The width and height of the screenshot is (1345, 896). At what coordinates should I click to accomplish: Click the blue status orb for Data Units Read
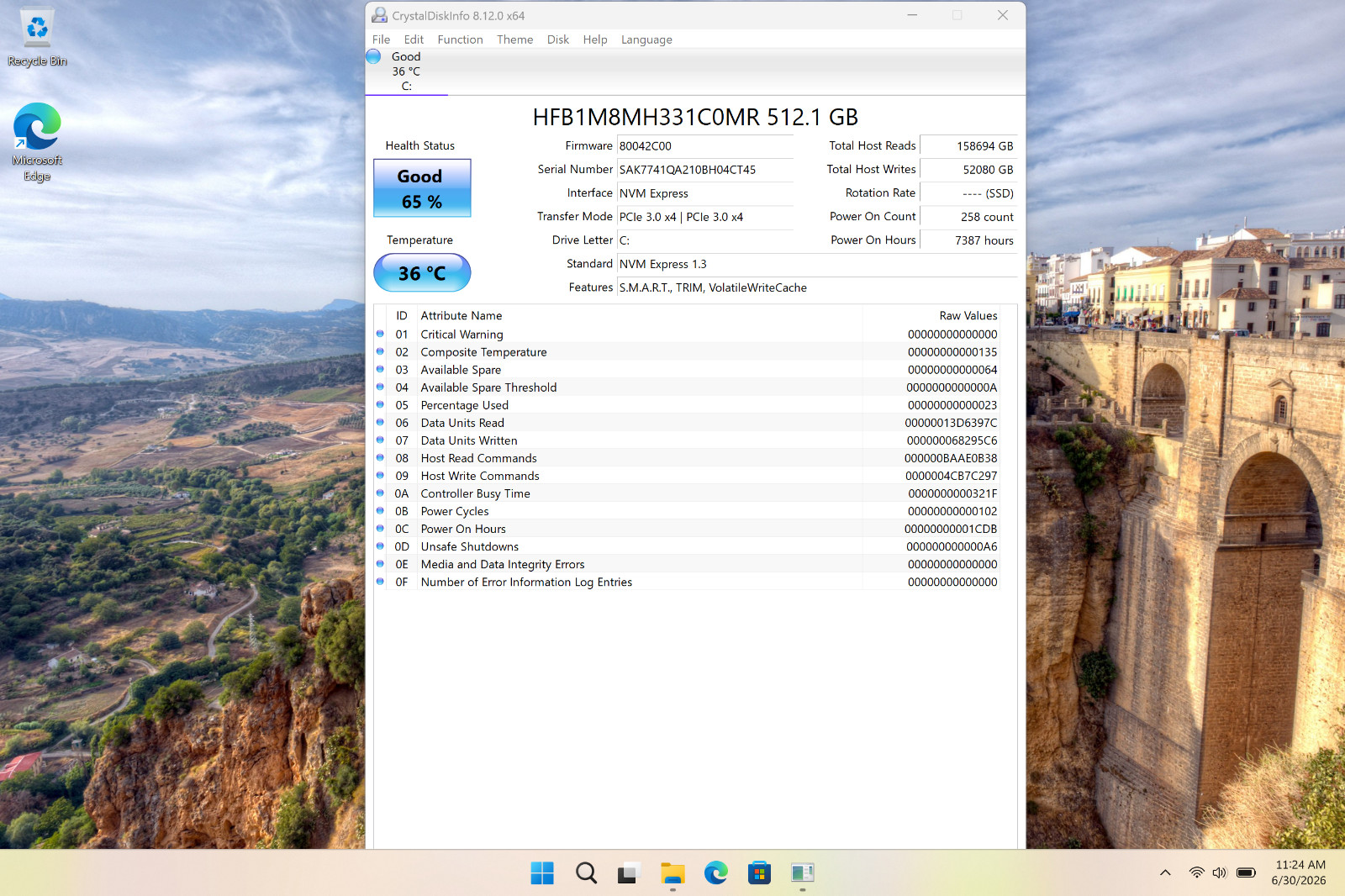(x=380, y=422)
